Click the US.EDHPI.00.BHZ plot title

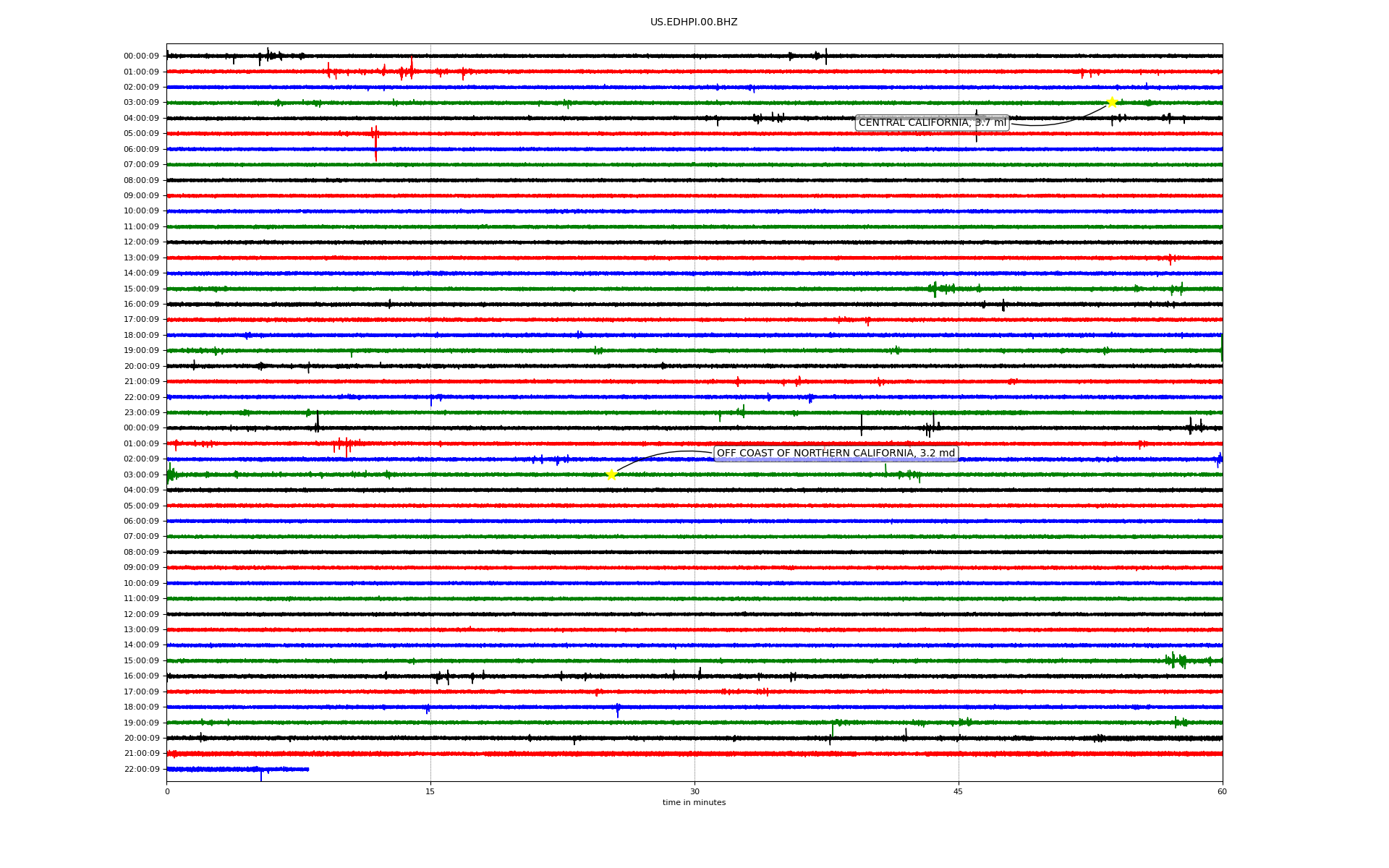tap(693, 22)
